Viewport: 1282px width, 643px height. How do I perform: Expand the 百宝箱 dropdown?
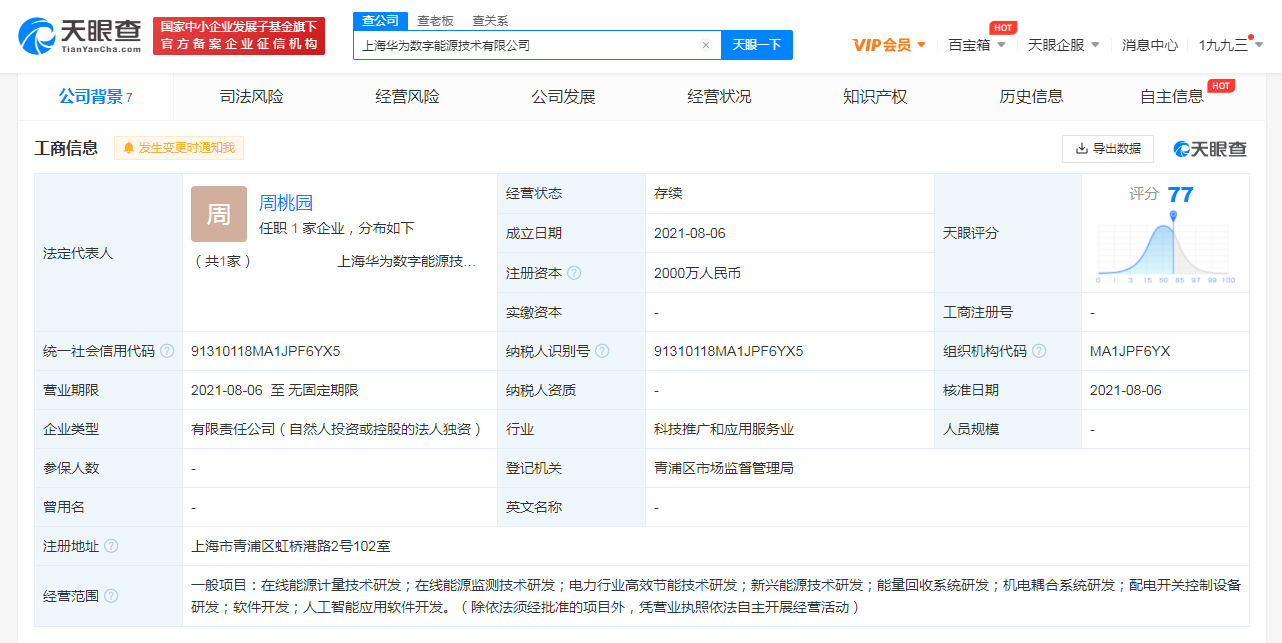tap(977, 45)
